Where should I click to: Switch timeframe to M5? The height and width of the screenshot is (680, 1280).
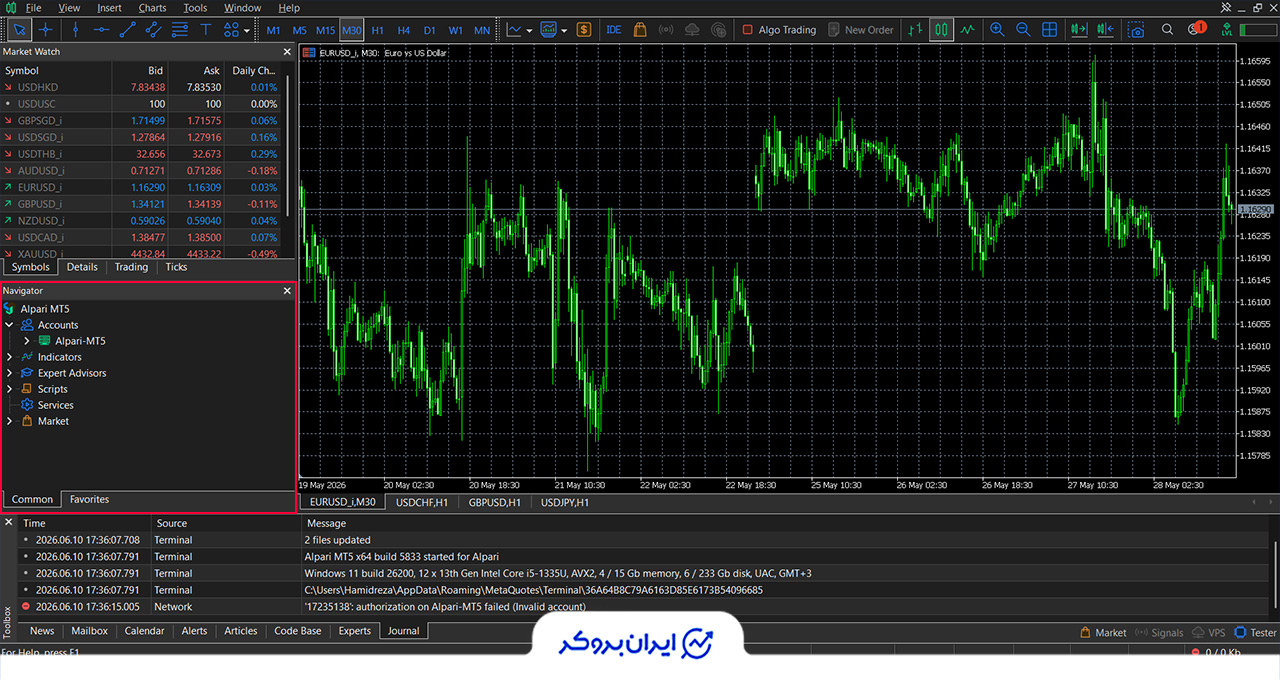point(299,30)
